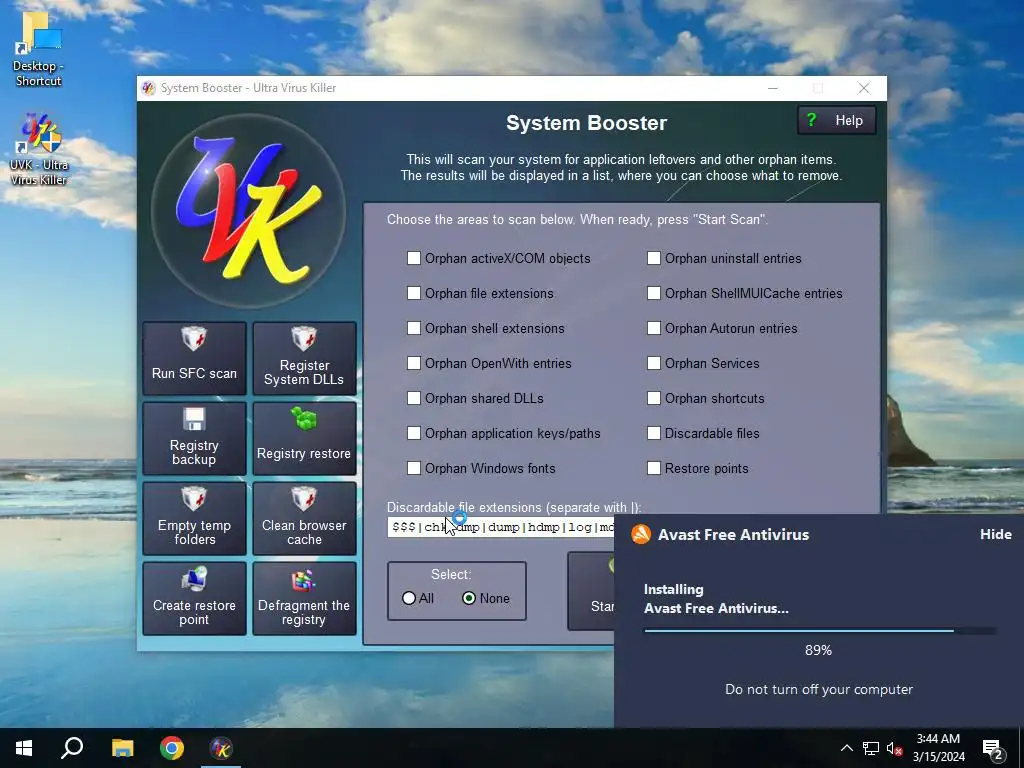Screen dimensions: 1024x768
Task: Open the Registry restore tool
Action: 304,438
